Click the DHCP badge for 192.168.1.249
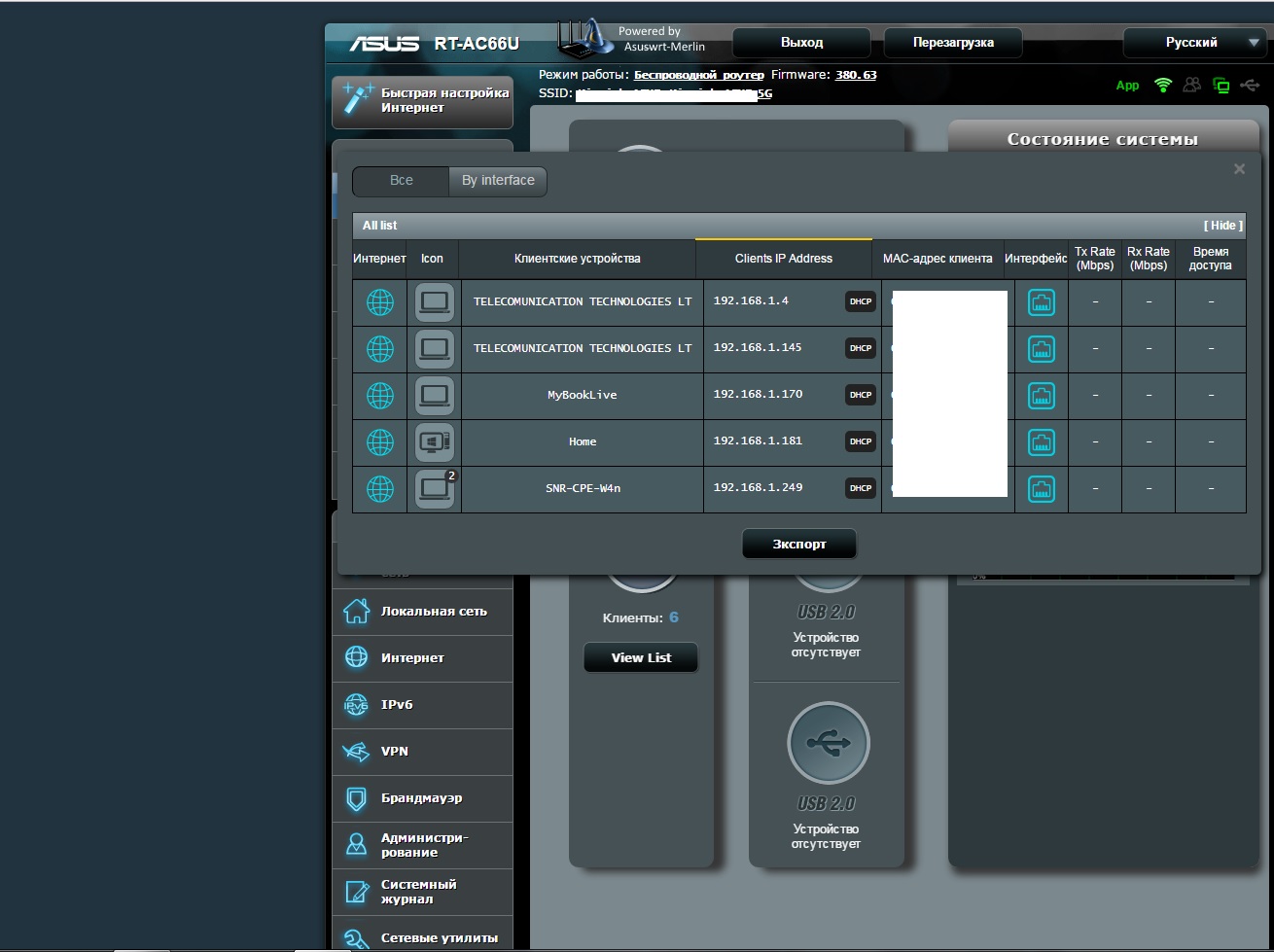This screenshot has height=952, width=1274. coord(861,489)
